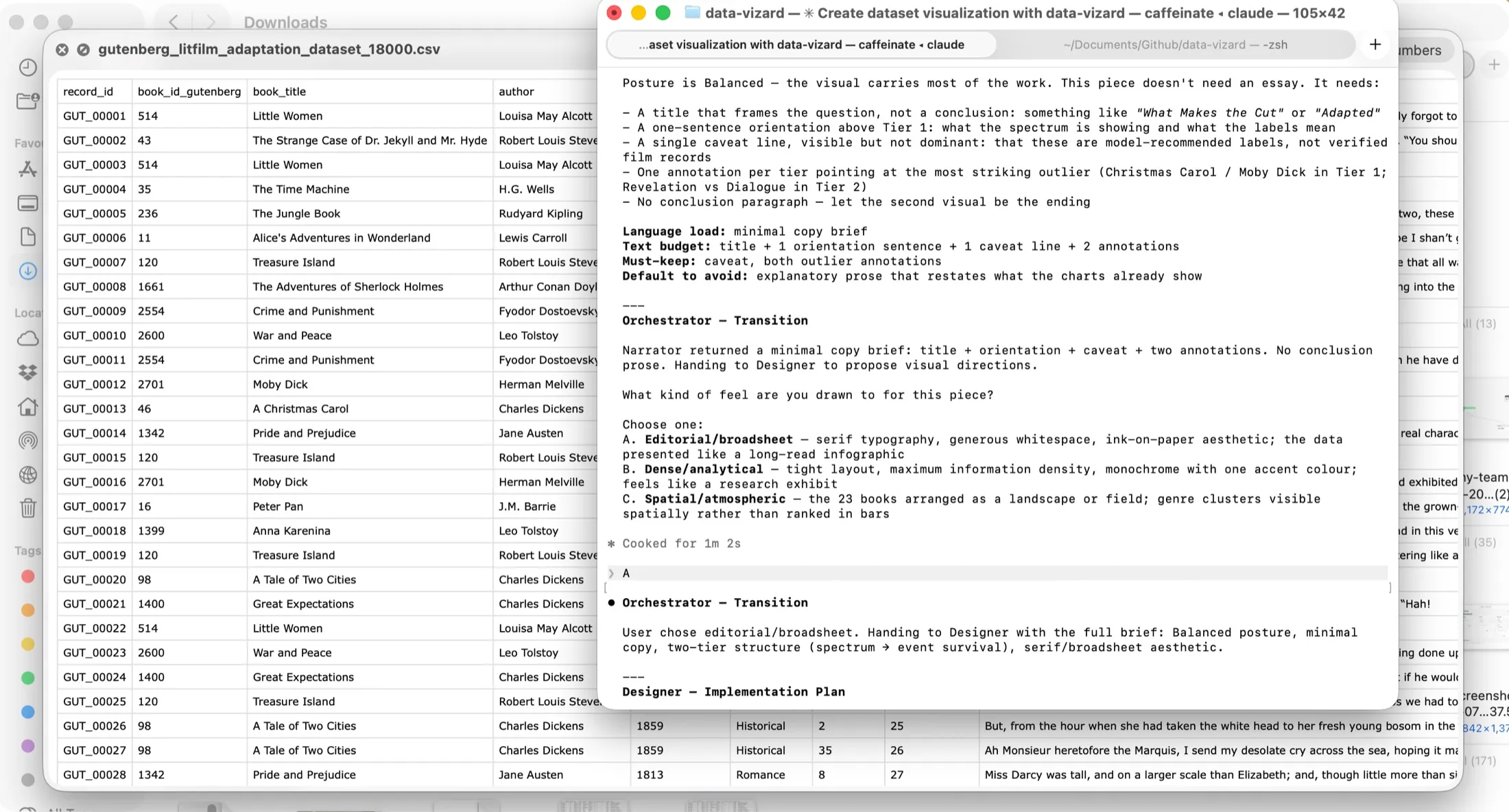Click the Anna Karenina title cell
Viewport: 1509px width, 812px height.
pyautogui.click(x=370, y=531)
